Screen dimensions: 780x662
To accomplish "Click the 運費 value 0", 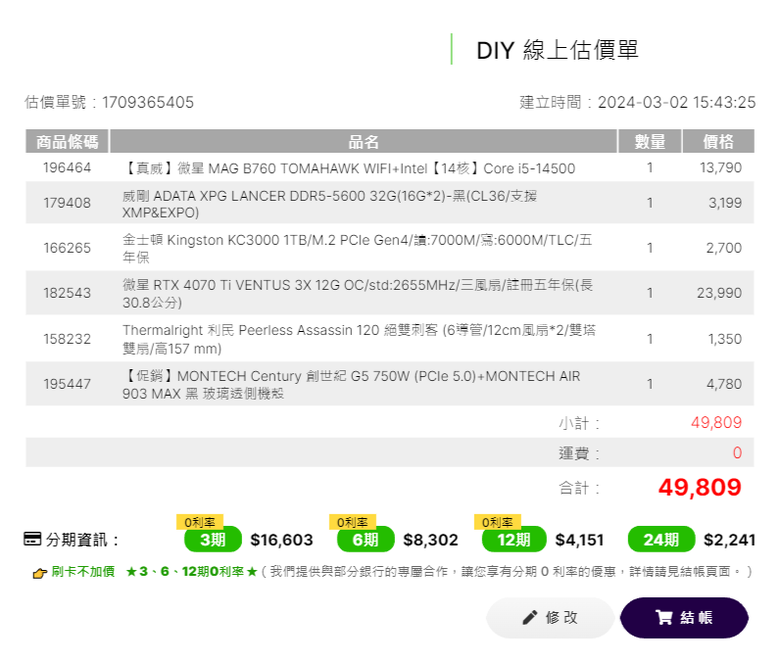I will 737,453.
